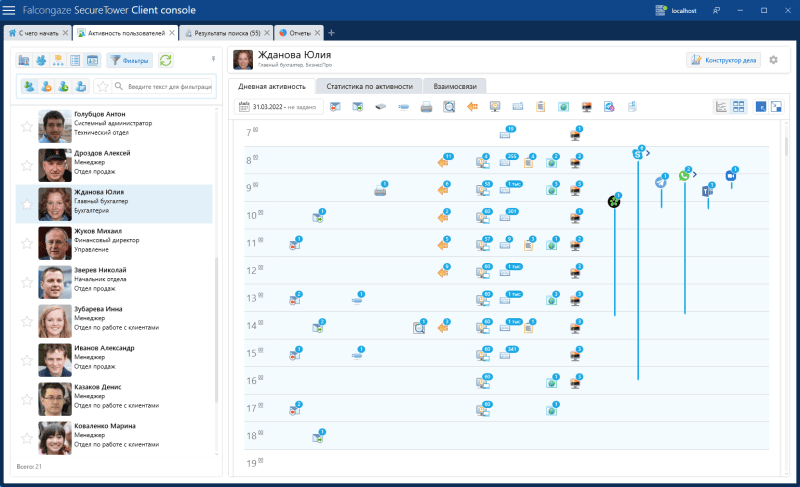Image resolution: width=800 pixels, height=487 pixels.
Task: Click the Telegram icon on timeline
Action: pyautogui.click(x=661, y=181)
